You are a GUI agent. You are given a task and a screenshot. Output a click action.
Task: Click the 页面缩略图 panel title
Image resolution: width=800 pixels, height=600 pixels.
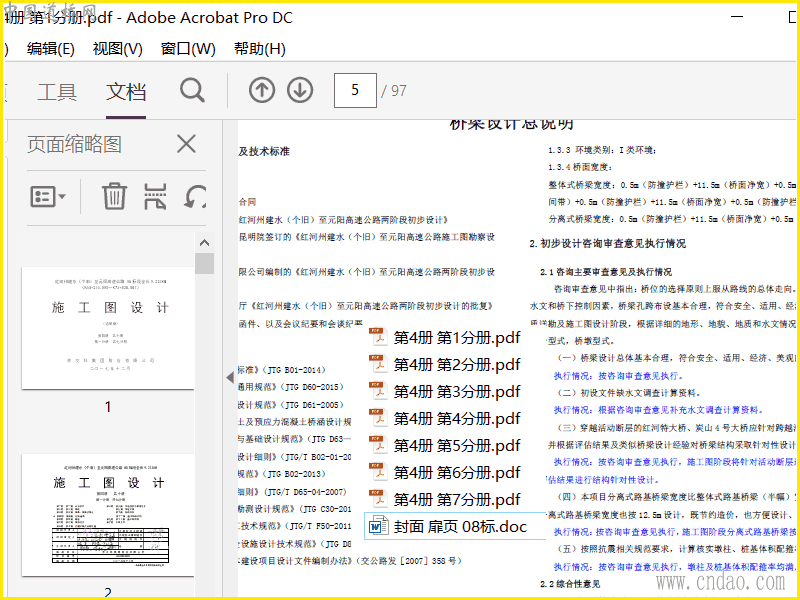[x=74, y=144]
